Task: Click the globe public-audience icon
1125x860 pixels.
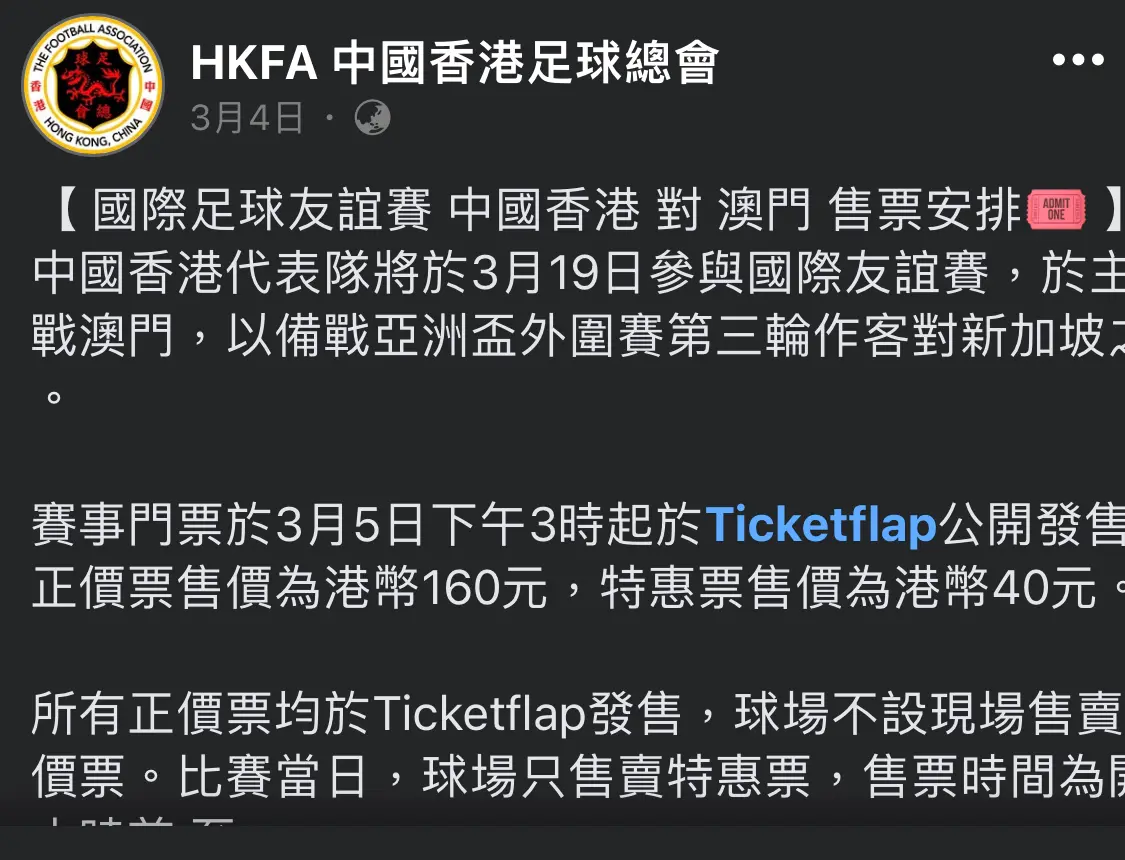Action: point(373,118)
